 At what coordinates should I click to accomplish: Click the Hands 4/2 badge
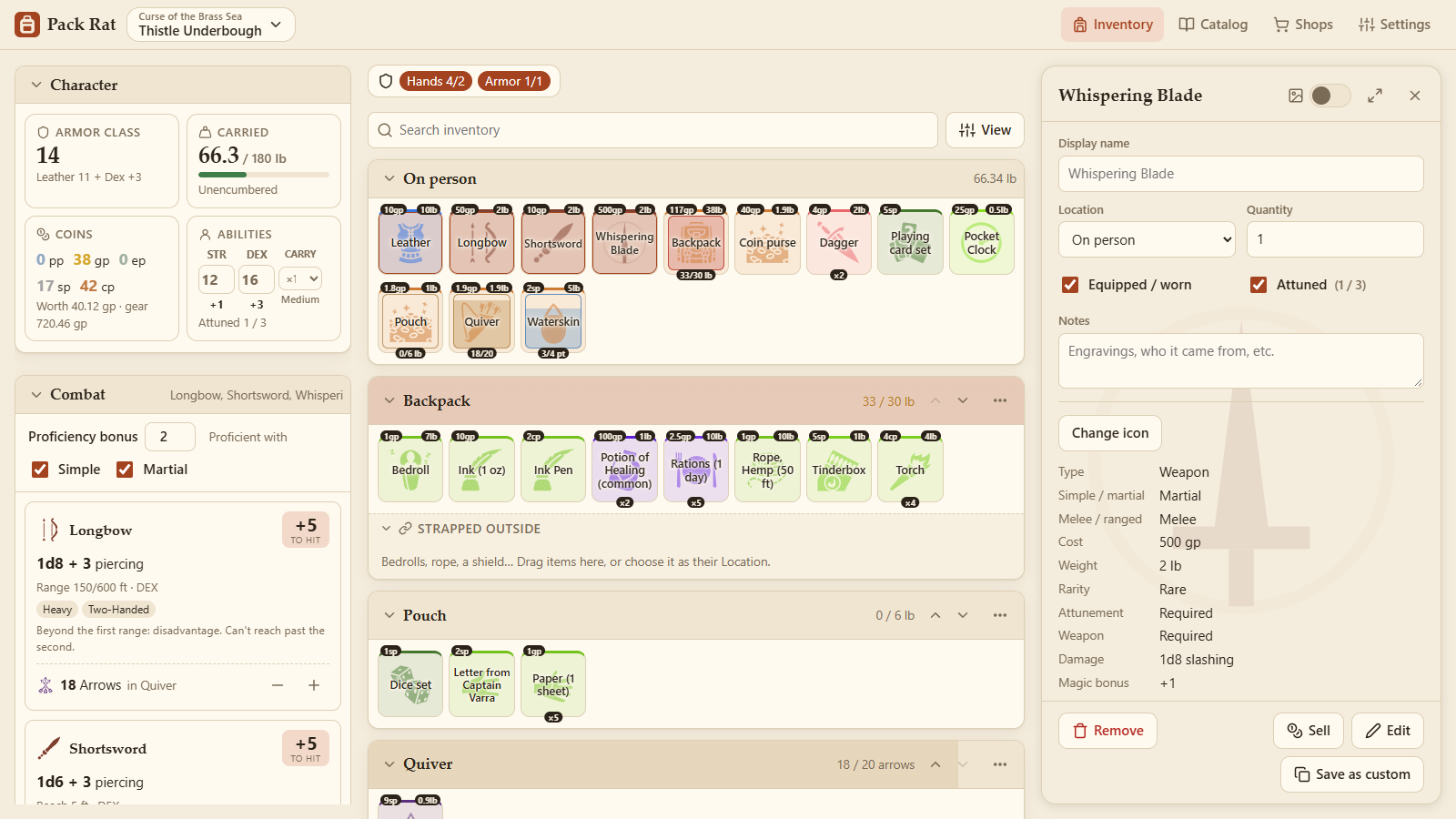tap(436, 81)
